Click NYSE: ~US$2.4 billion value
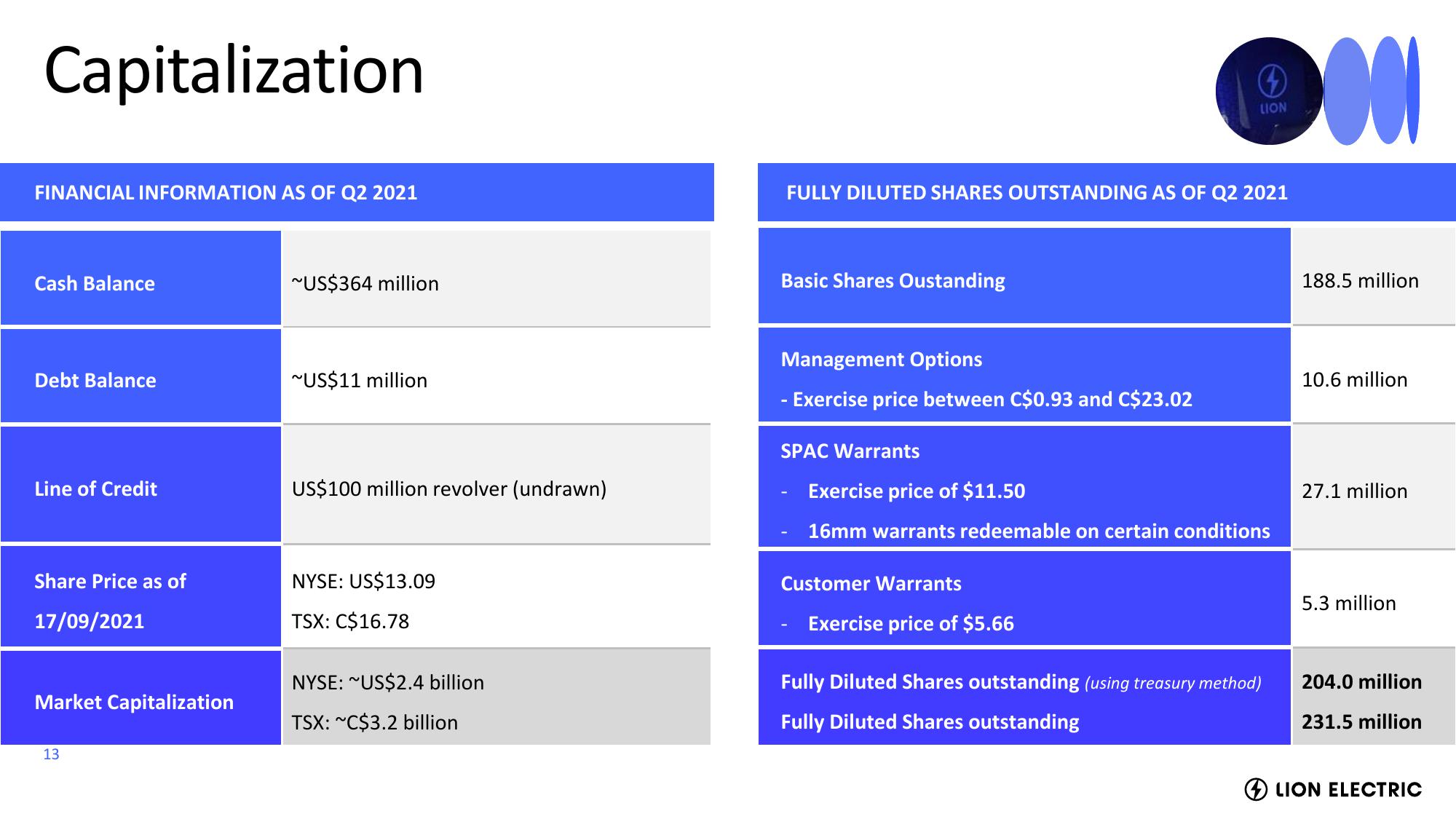Screen dimensions: 1456x819 [x=388, y=682]
